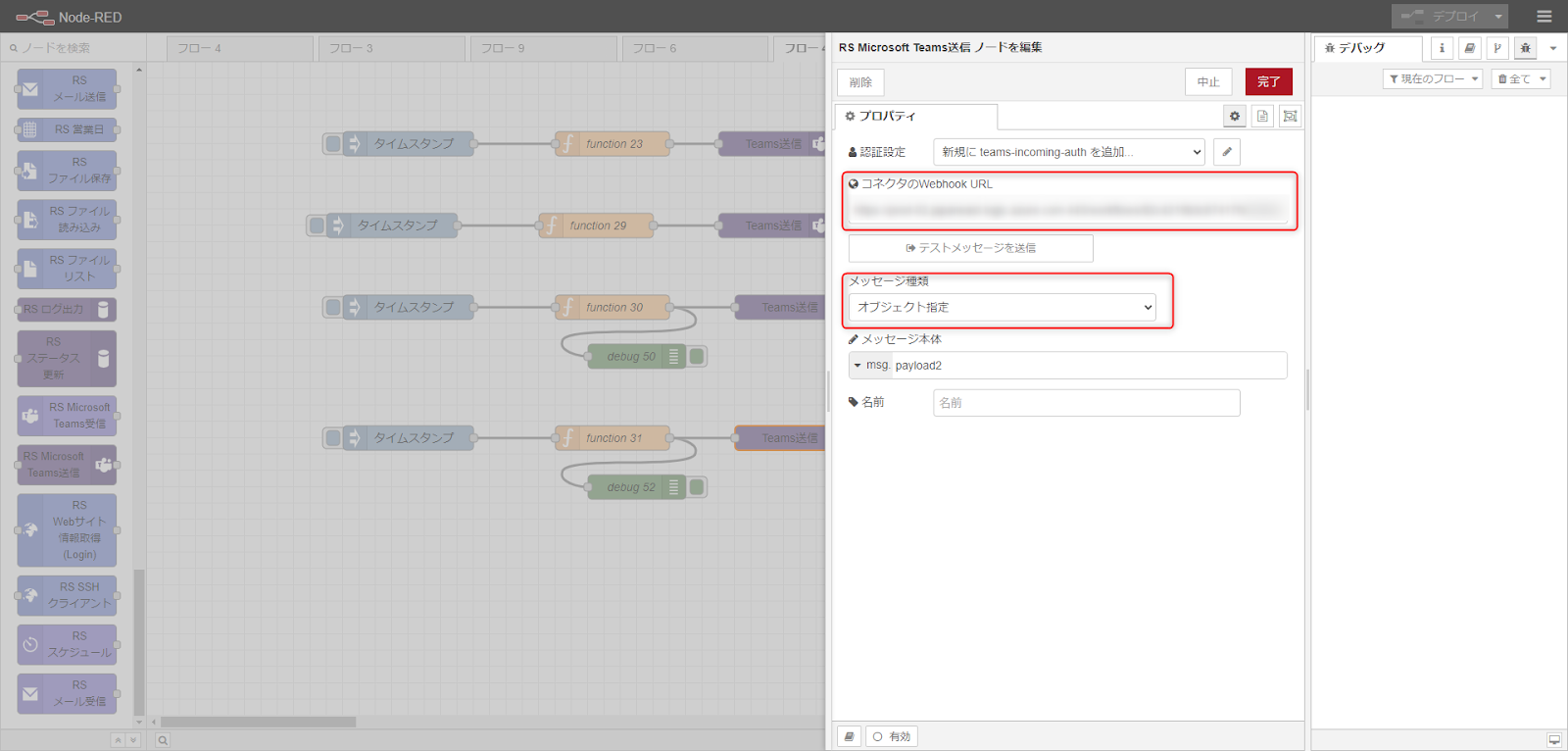Switch to the フロー 6 tab
This screenshot has width=1568, height=751.
coord(695,48)
